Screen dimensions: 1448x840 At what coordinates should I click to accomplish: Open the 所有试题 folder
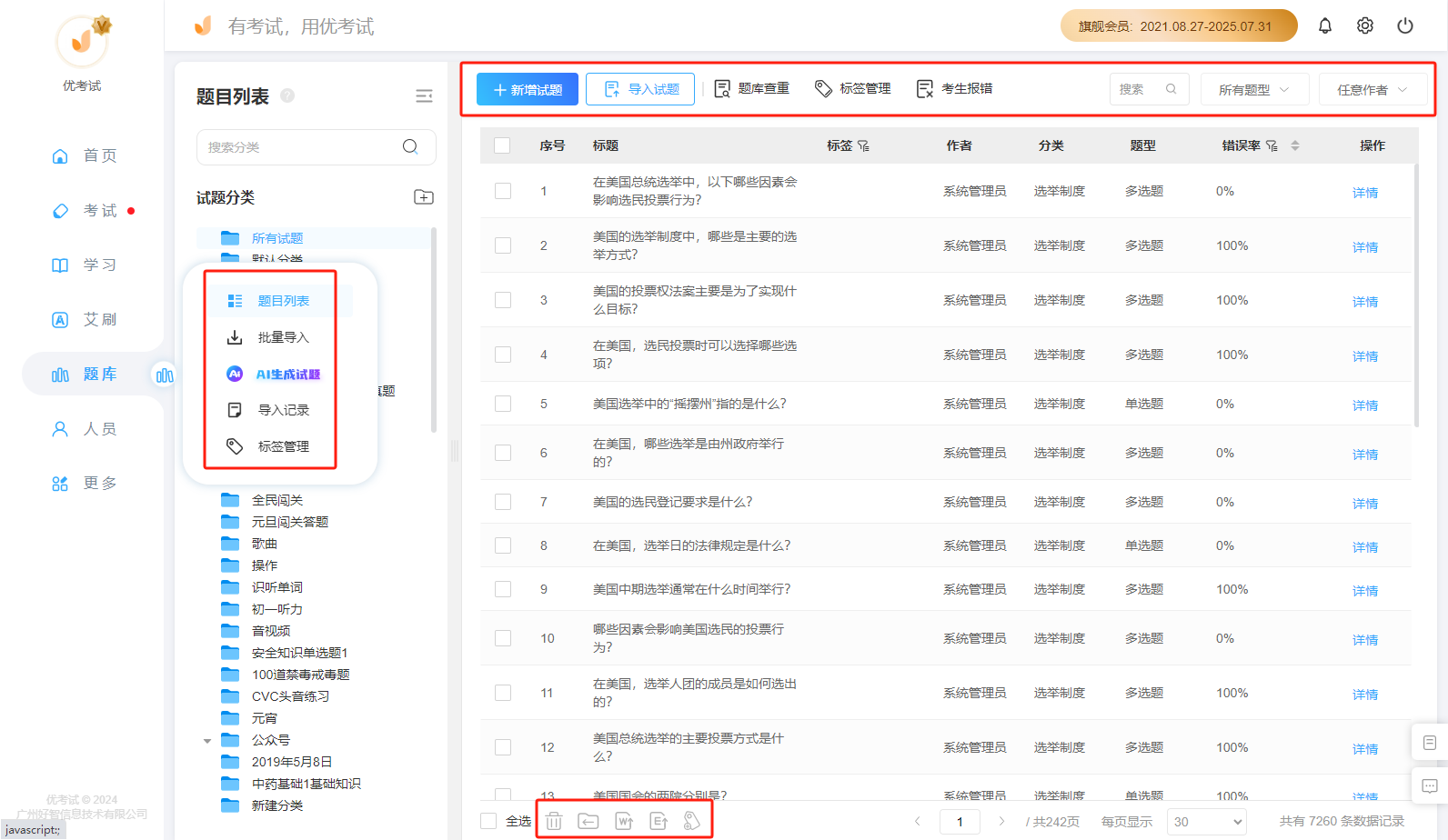(277, 238)
